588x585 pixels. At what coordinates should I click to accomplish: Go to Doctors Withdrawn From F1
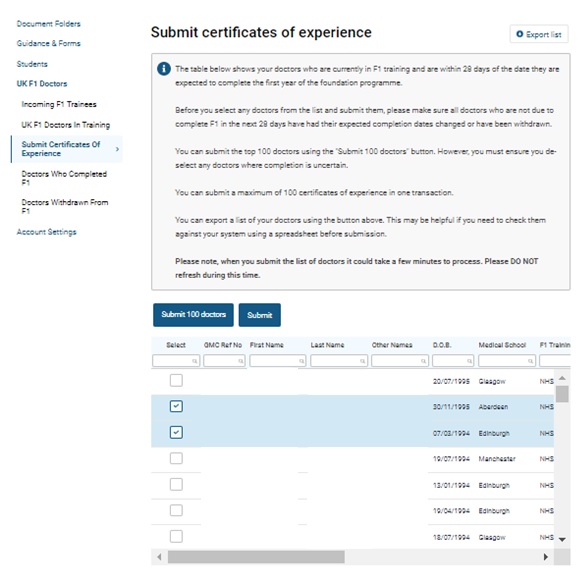[x=65, y=207]
